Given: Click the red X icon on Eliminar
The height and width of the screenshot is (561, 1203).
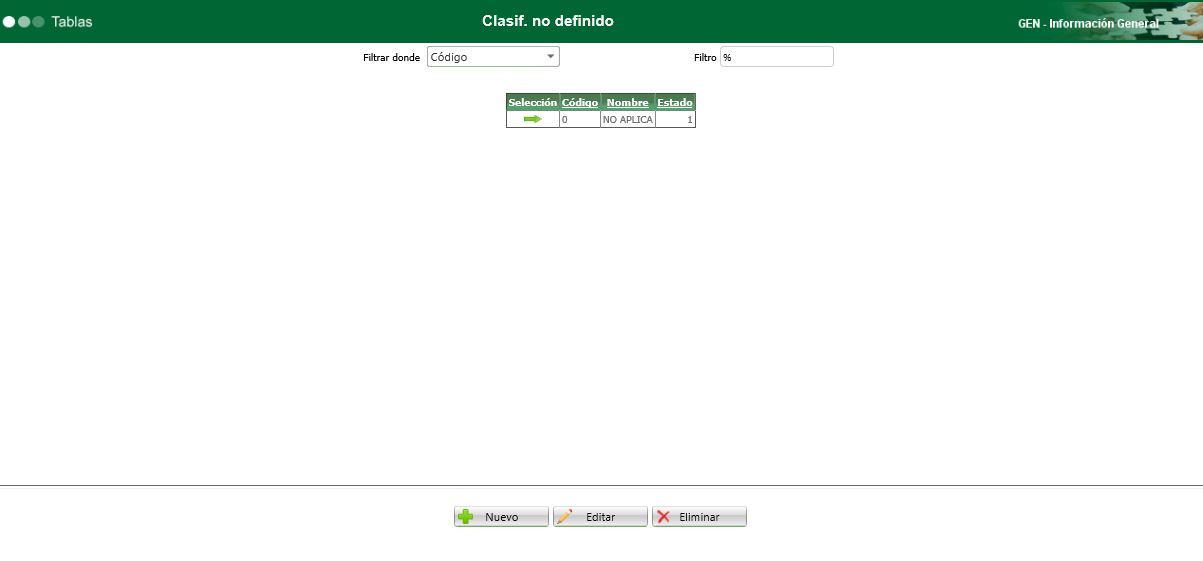Looking at the screenshot, I should pyautogui.click(x=663, y=517).
